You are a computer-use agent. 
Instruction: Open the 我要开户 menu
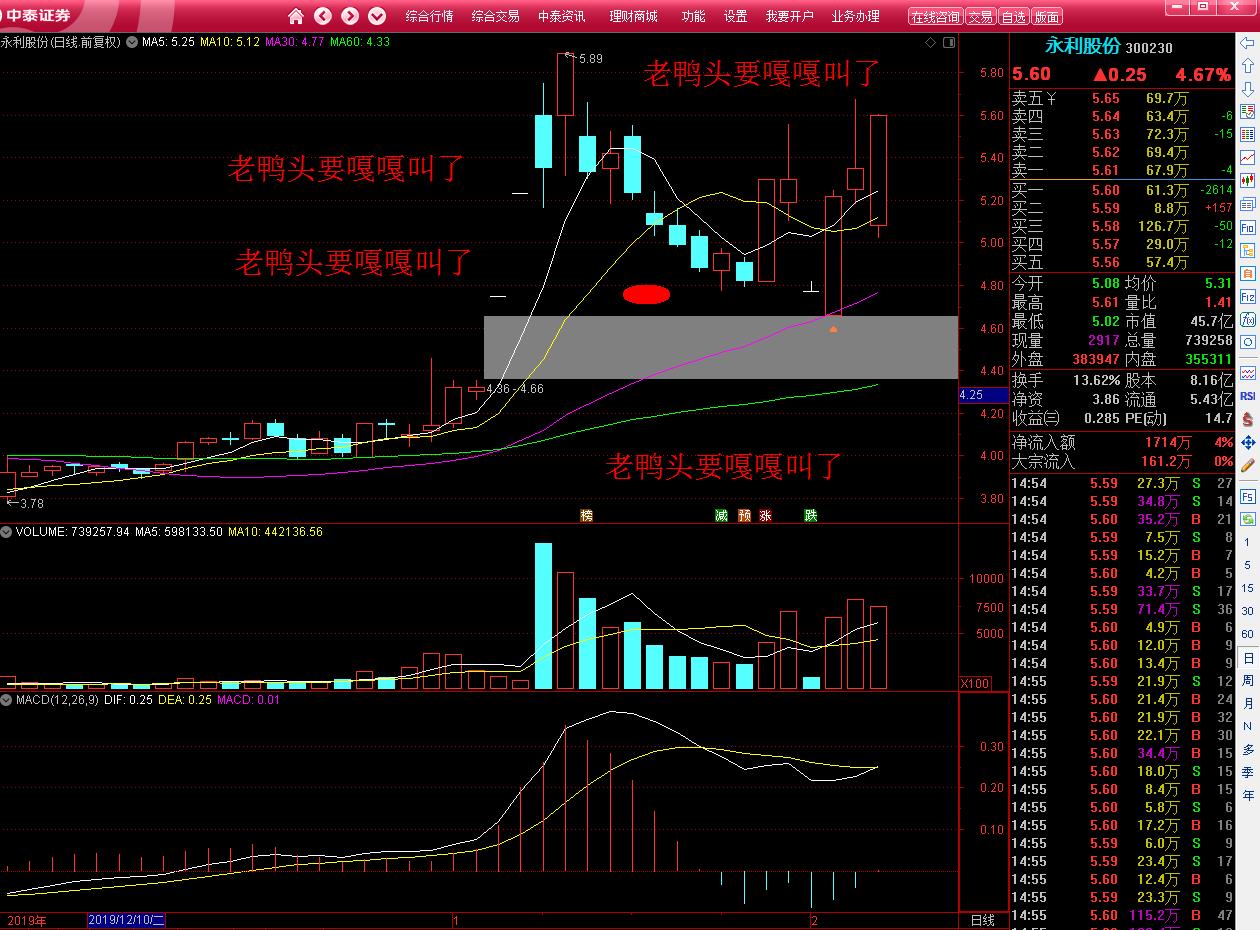(x=789, y=16)
